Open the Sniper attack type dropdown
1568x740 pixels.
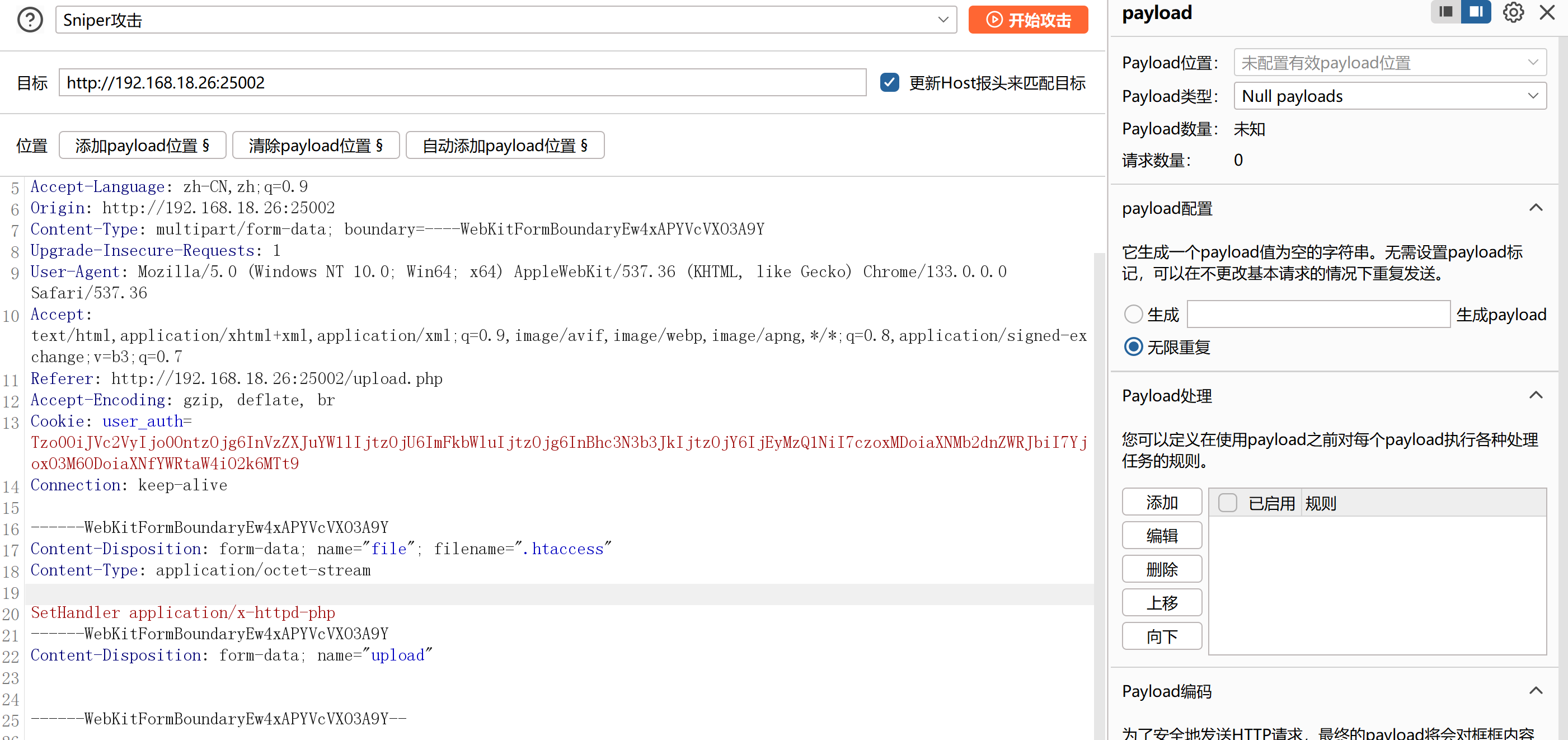tap(506, 20)
